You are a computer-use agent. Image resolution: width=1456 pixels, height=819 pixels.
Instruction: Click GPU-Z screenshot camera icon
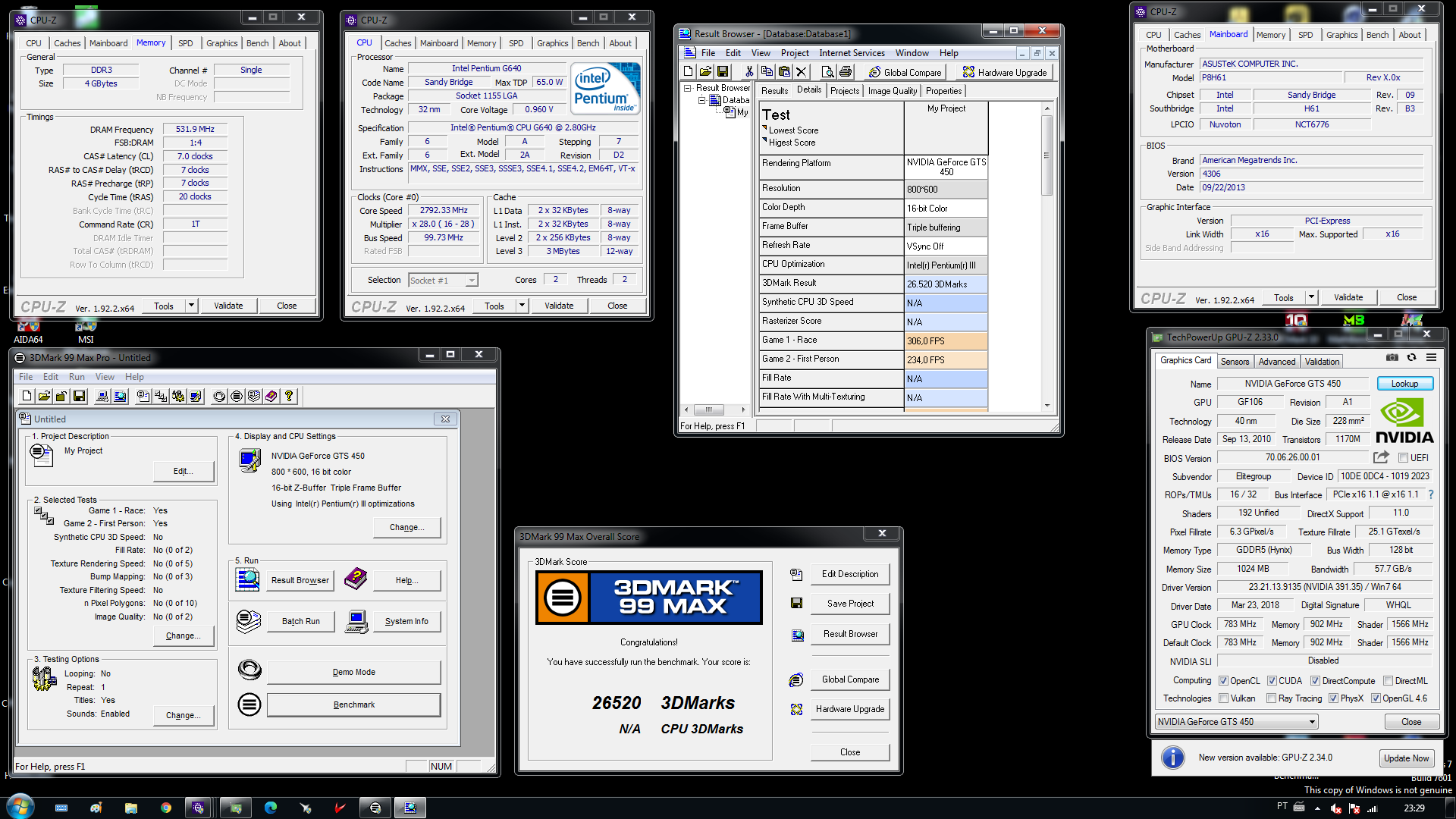pyautogui.click(x=1392, y=357)
